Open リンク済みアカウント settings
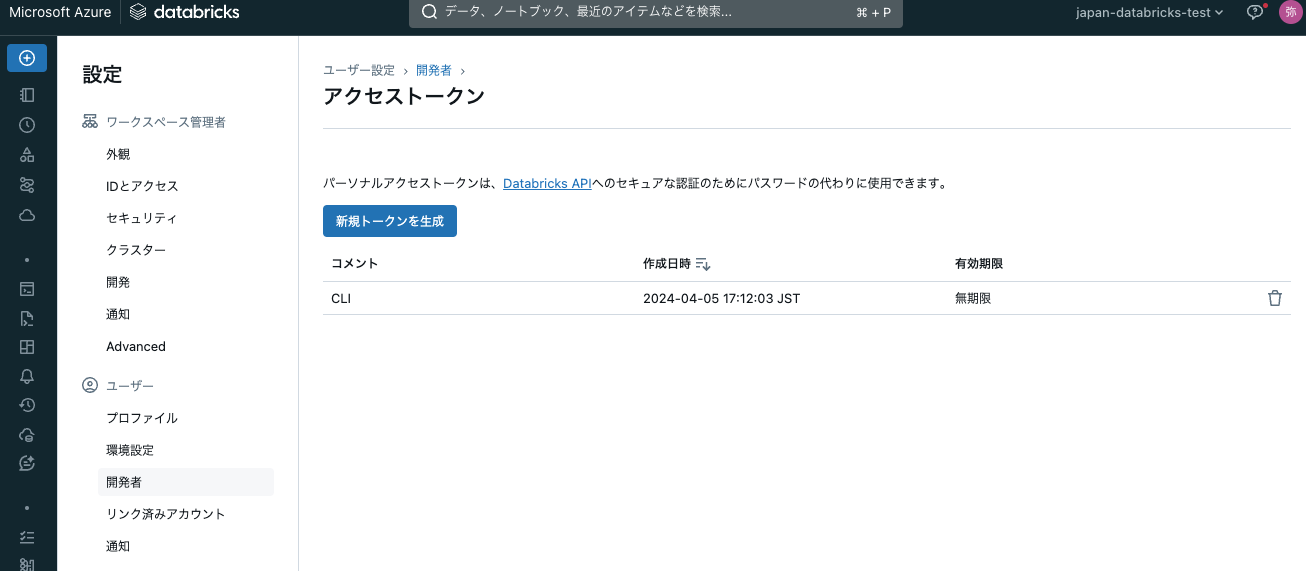Viewport: 1306px width, 571px height. click(x=166, y=514)
